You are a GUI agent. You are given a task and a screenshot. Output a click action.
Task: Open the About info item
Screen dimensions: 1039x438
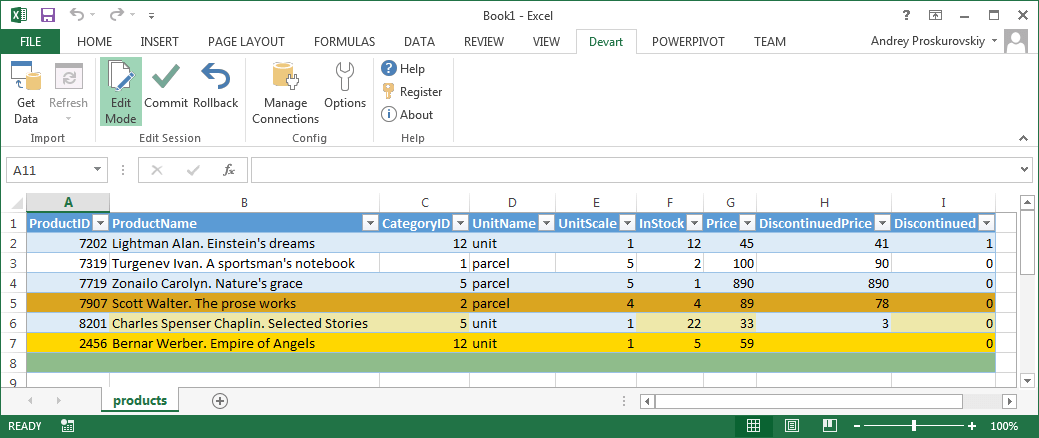click(407, 115)
